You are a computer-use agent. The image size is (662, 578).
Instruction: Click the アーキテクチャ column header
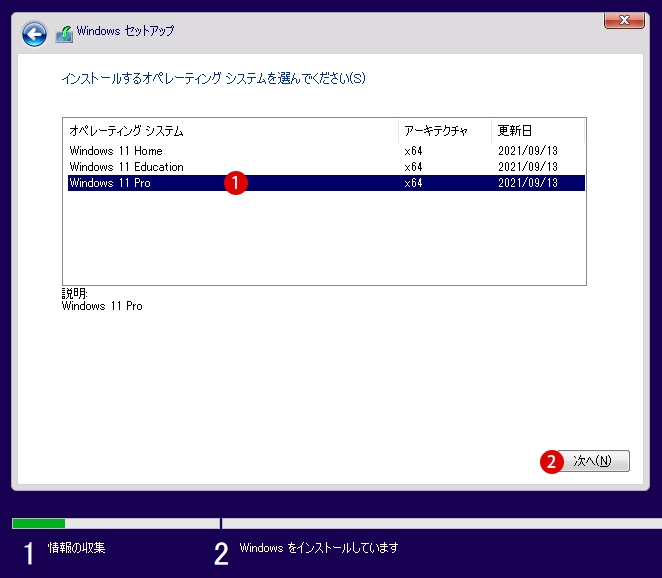[x=445, y=131]
